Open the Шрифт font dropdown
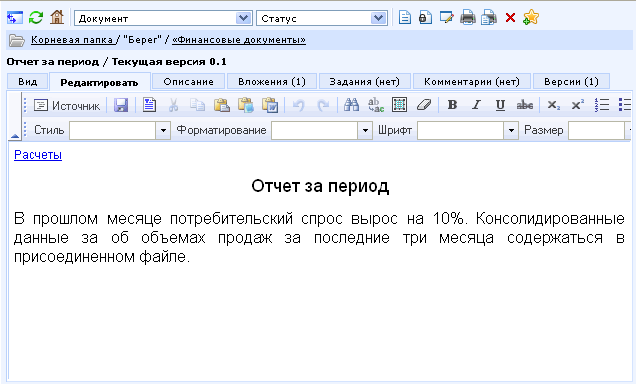 tap(468, 131)
